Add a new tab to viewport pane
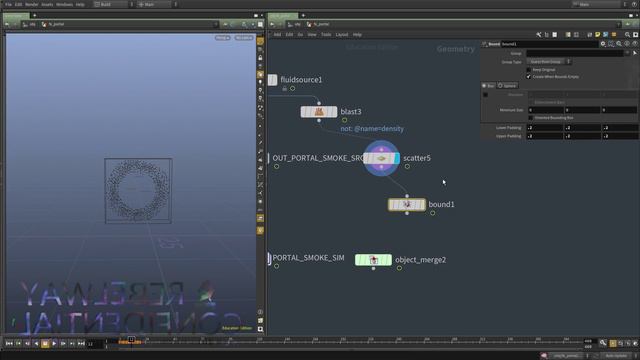Image resolution: width=640 pixels, height=360 pixels. click(x=34, y=16)
